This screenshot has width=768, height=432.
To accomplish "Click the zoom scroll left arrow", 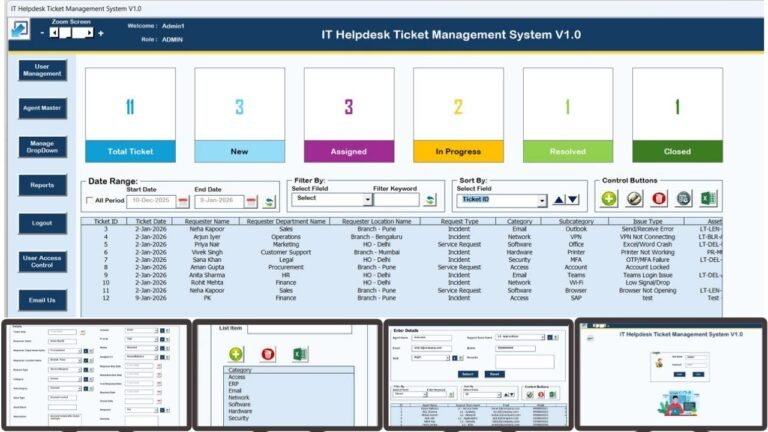I will pyautogui.click(x=54, y=33).
